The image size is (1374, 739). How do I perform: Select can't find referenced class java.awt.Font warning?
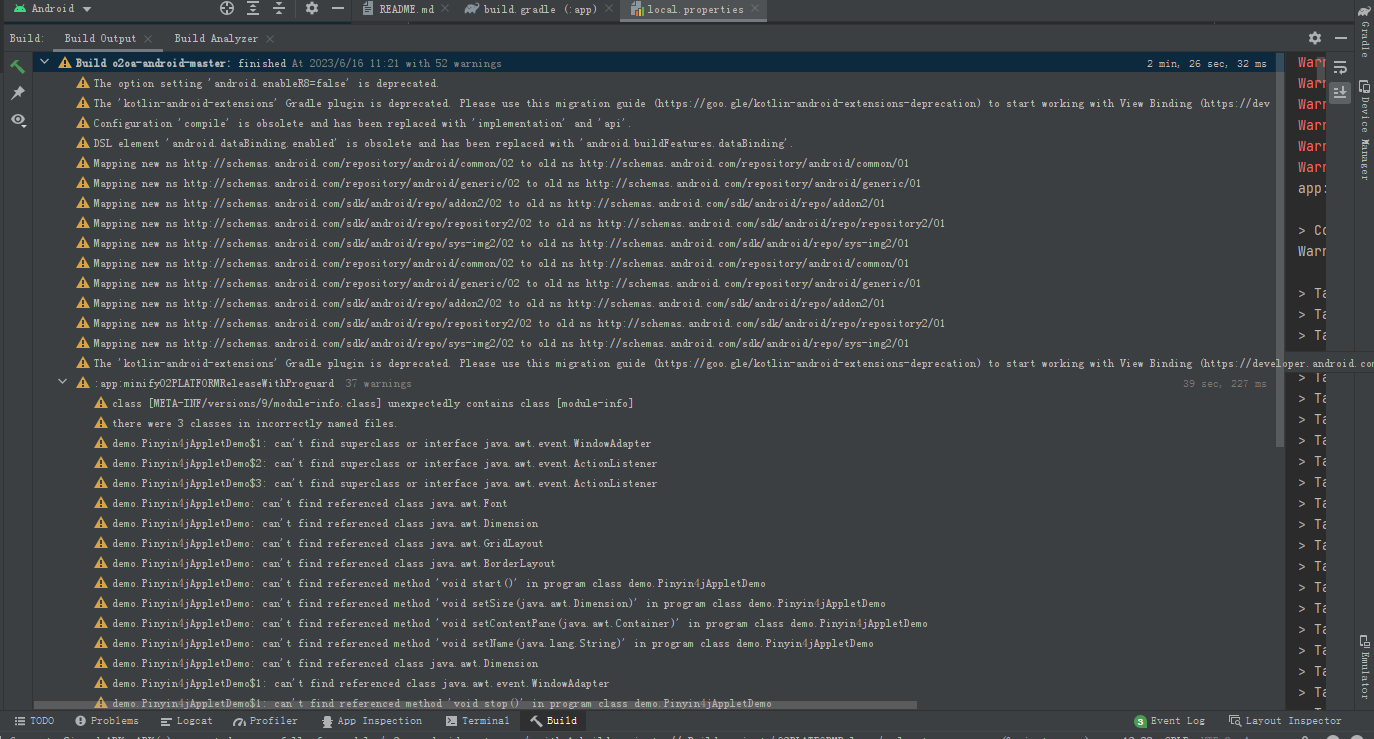(301, 504)
